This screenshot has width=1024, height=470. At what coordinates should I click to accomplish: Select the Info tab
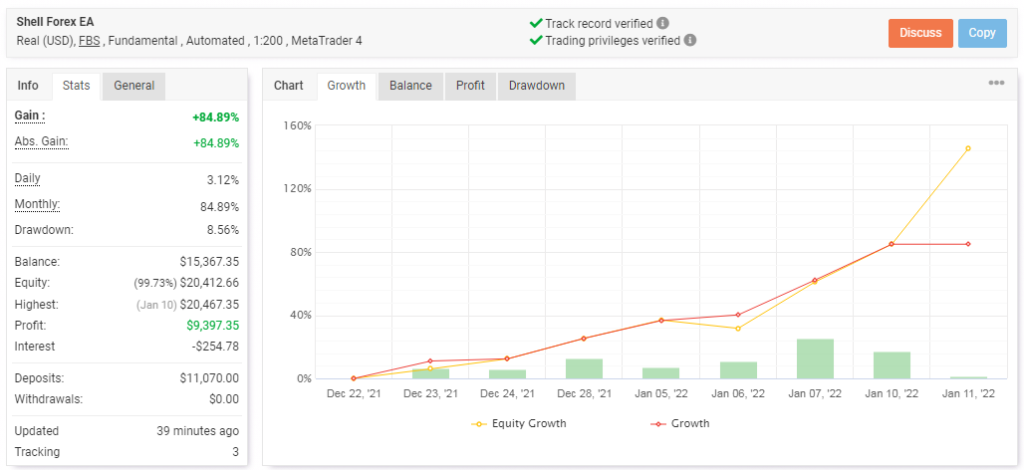pos(28,86)
